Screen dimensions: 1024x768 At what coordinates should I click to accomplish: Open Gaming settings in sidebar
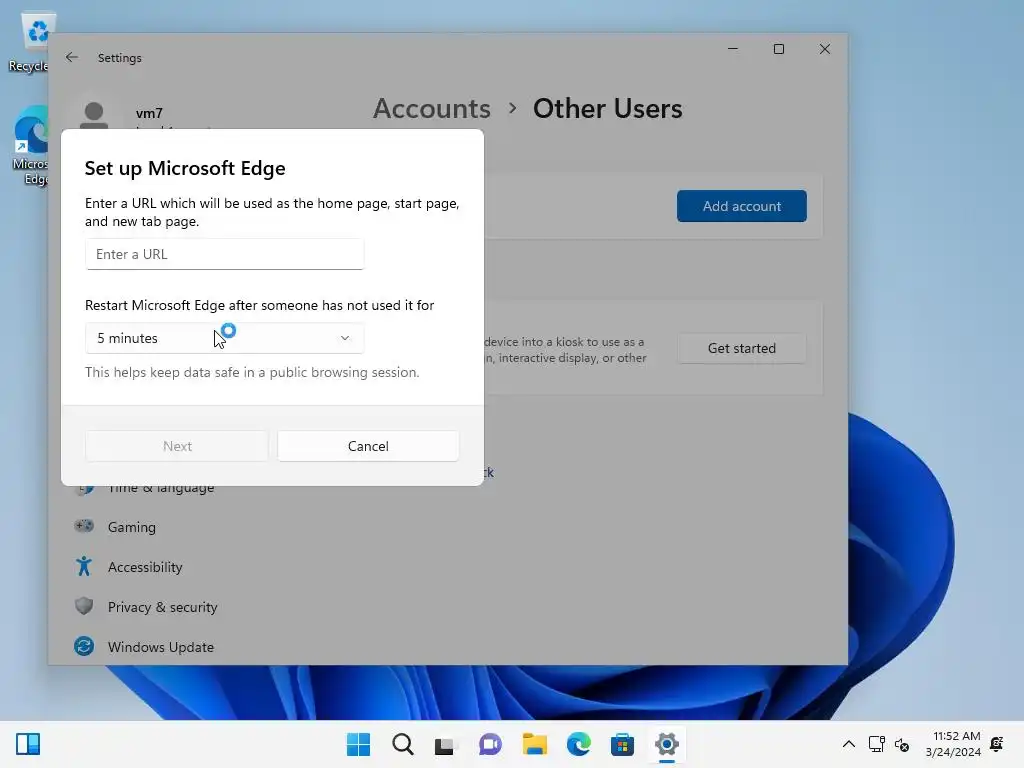(x=131, y=527)
